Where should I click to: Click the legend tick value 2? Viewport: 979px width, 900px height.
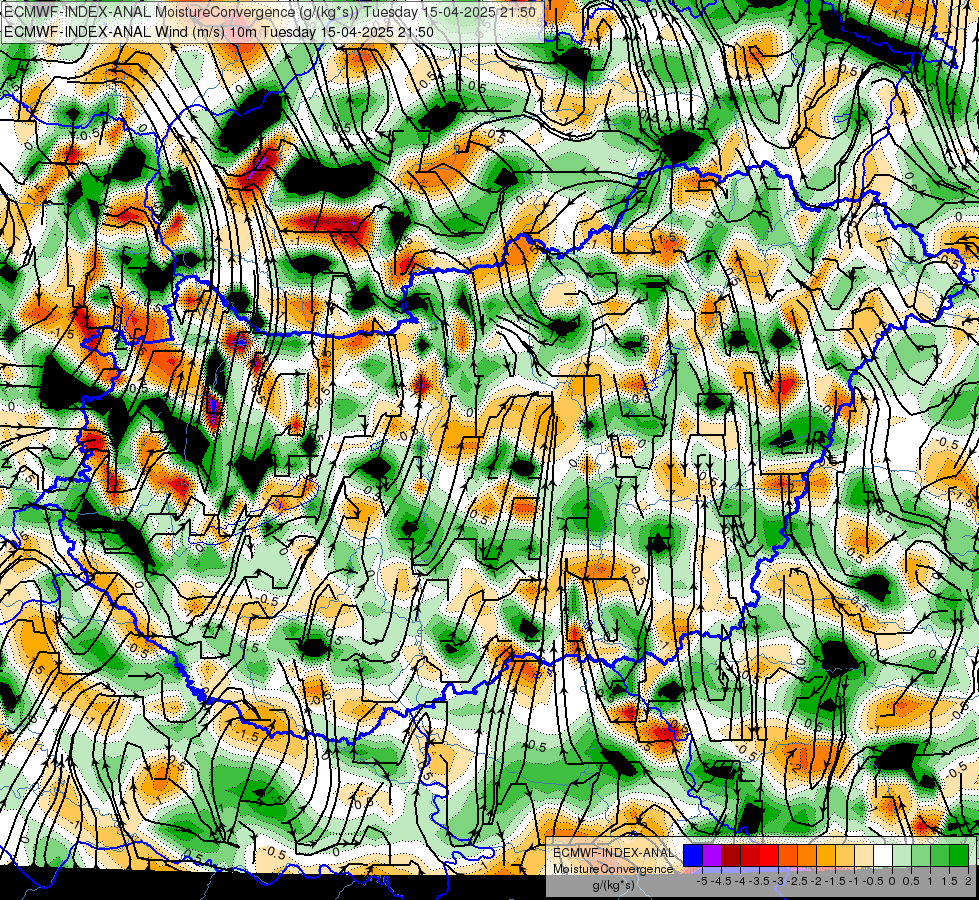(968, 881)
